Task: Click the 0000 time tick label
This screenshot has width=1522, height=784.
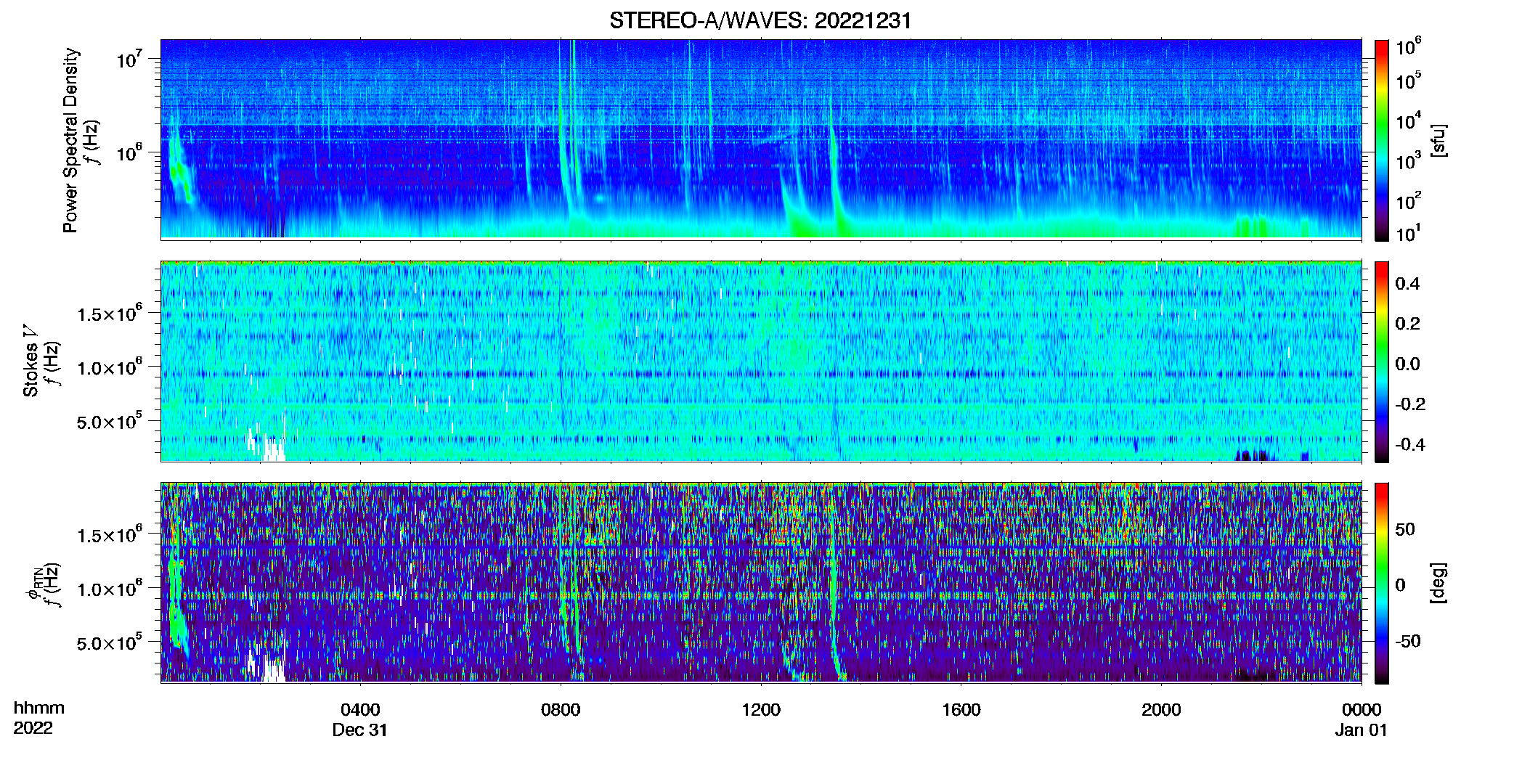Action: click(x=1362, y=710)
